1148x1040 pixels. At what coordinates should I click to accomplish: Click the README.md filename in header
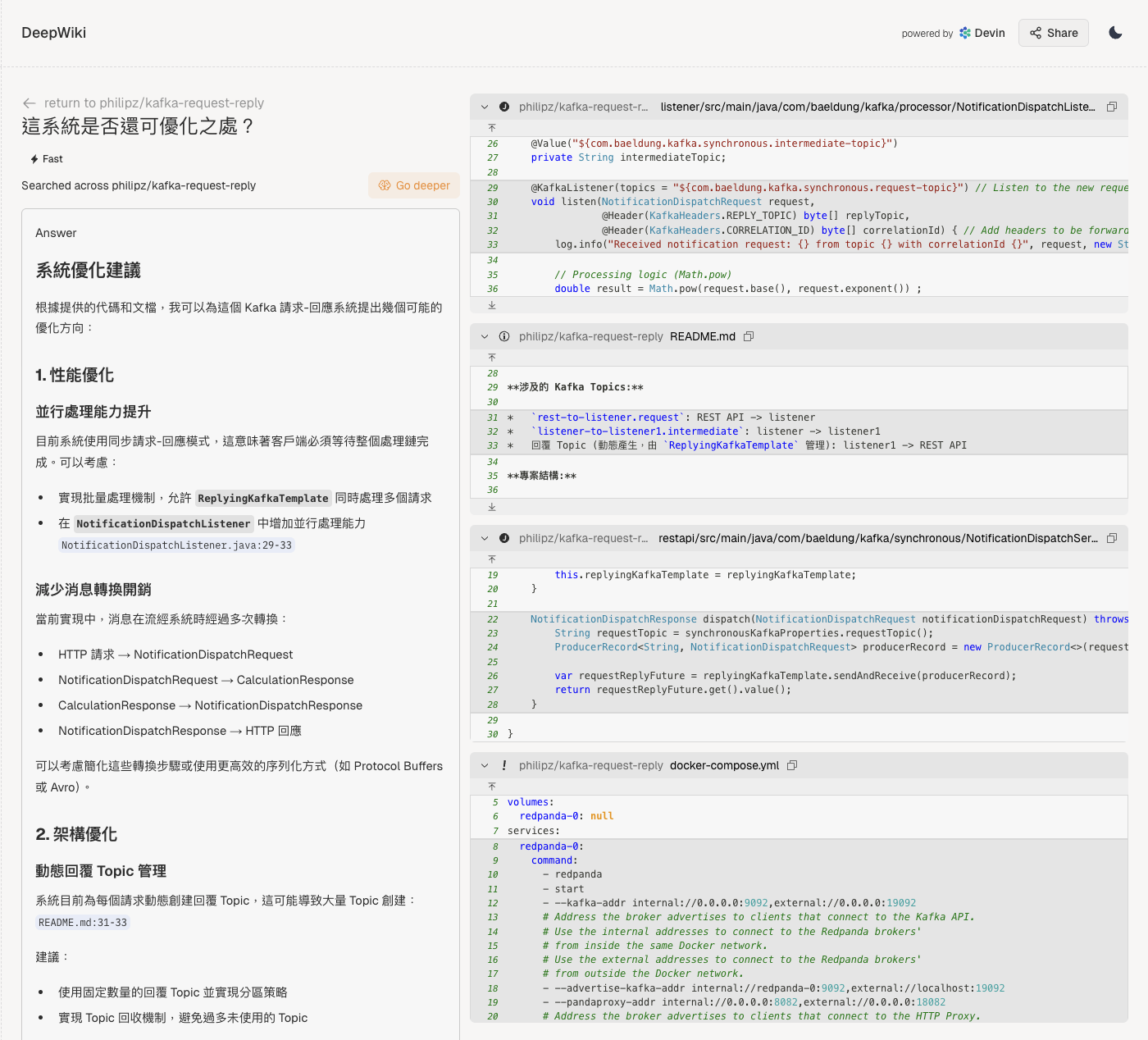(x=703, y=336)
